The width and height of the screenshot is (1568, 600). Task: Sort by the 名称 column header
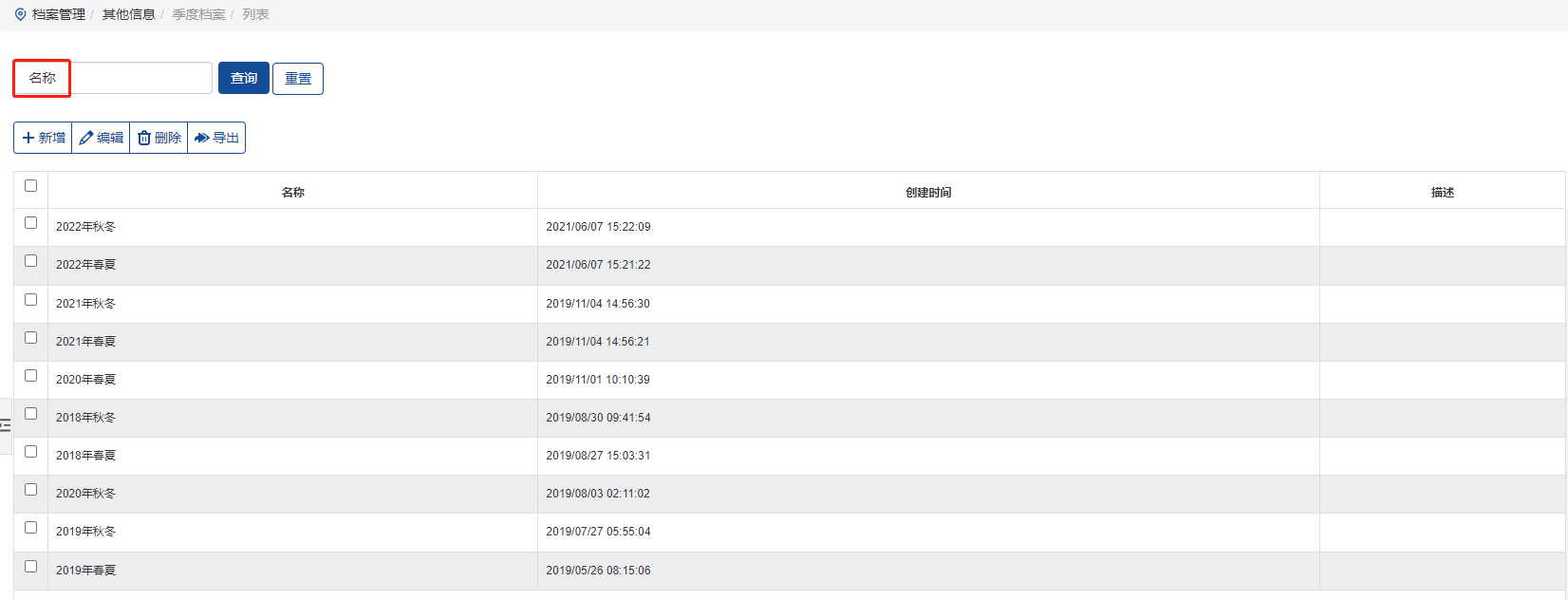[292, 192]
